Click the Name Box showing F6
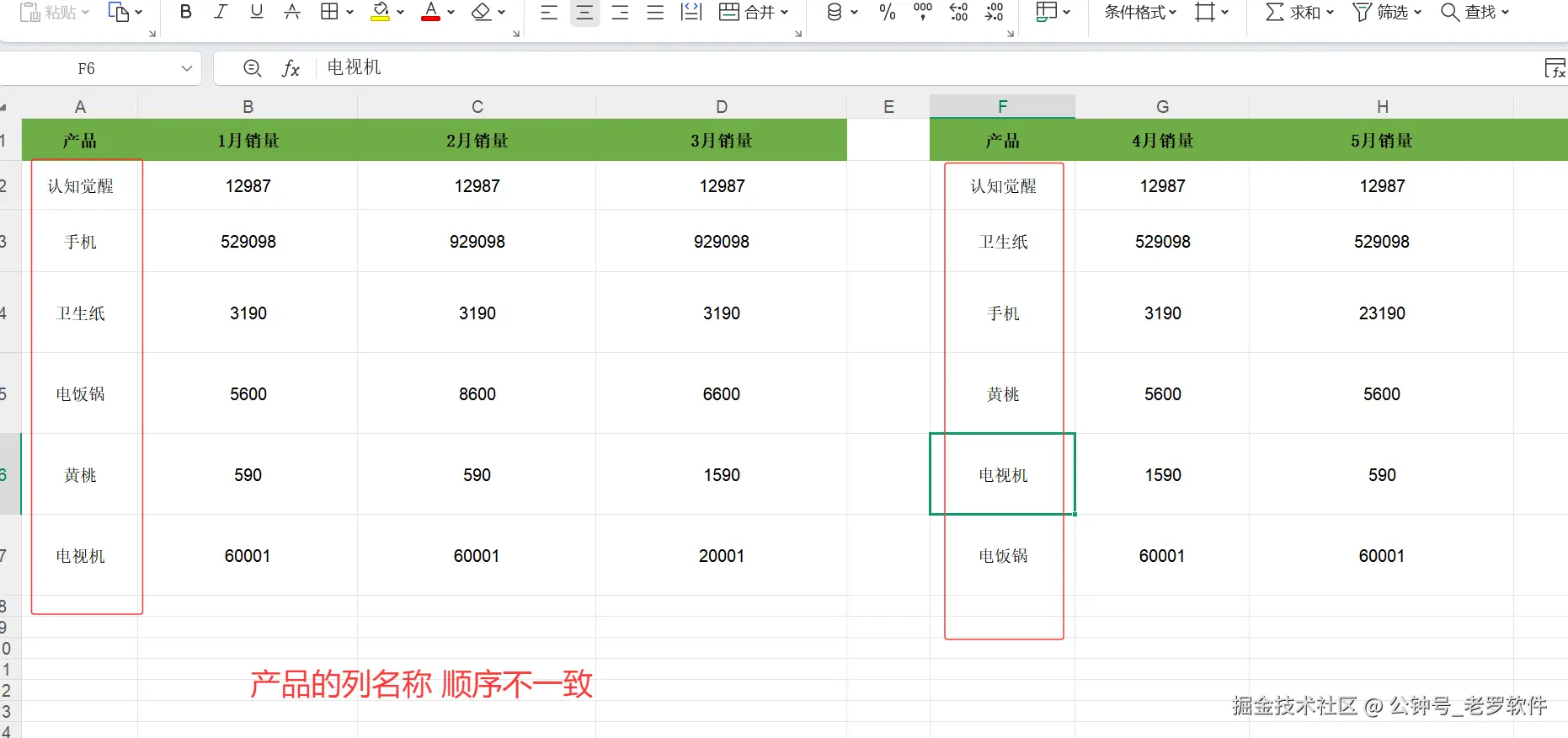This screenshot has height=738, width=1568. [x=86, y=68]
